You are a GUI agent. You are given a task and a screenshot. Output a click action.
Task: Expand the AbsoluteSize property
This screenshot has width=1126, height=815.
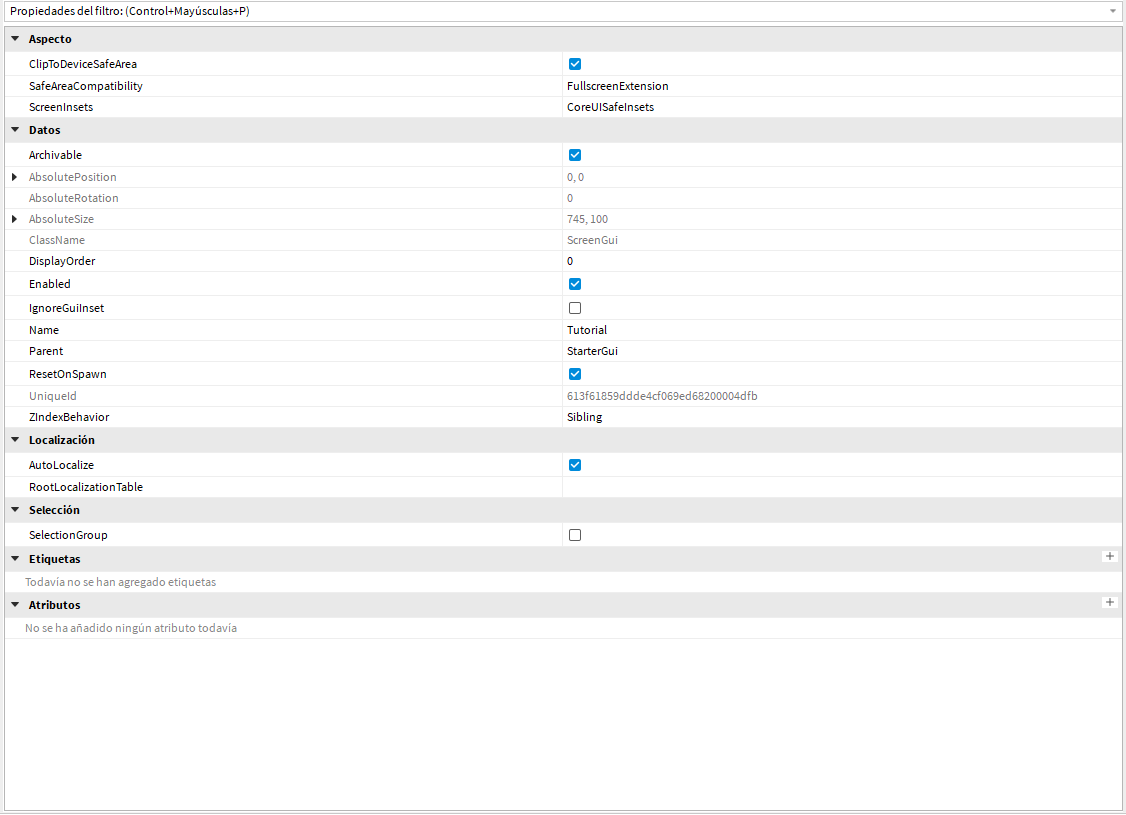coord(14,218)
